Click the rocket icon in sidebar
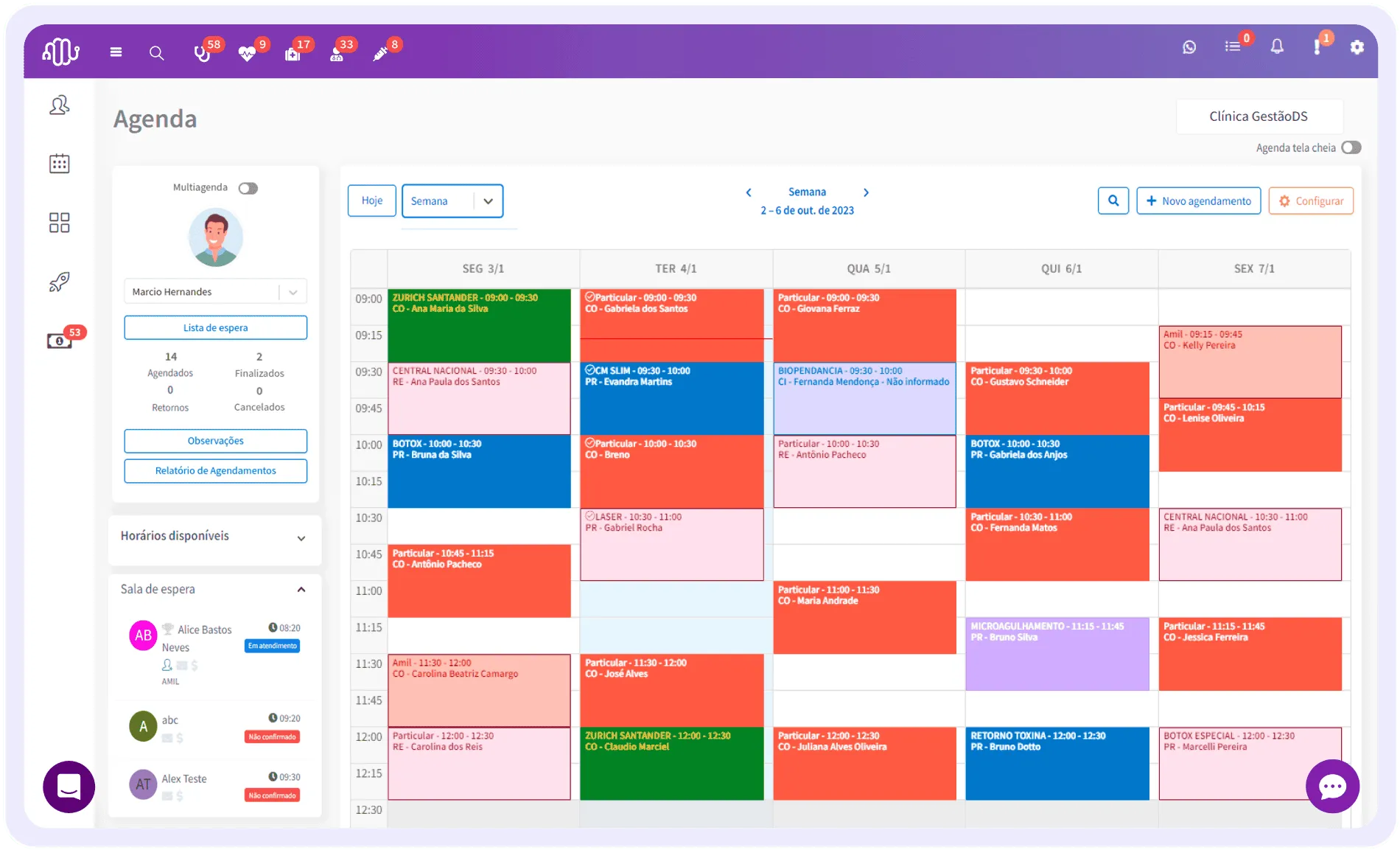 coord(60,282)
